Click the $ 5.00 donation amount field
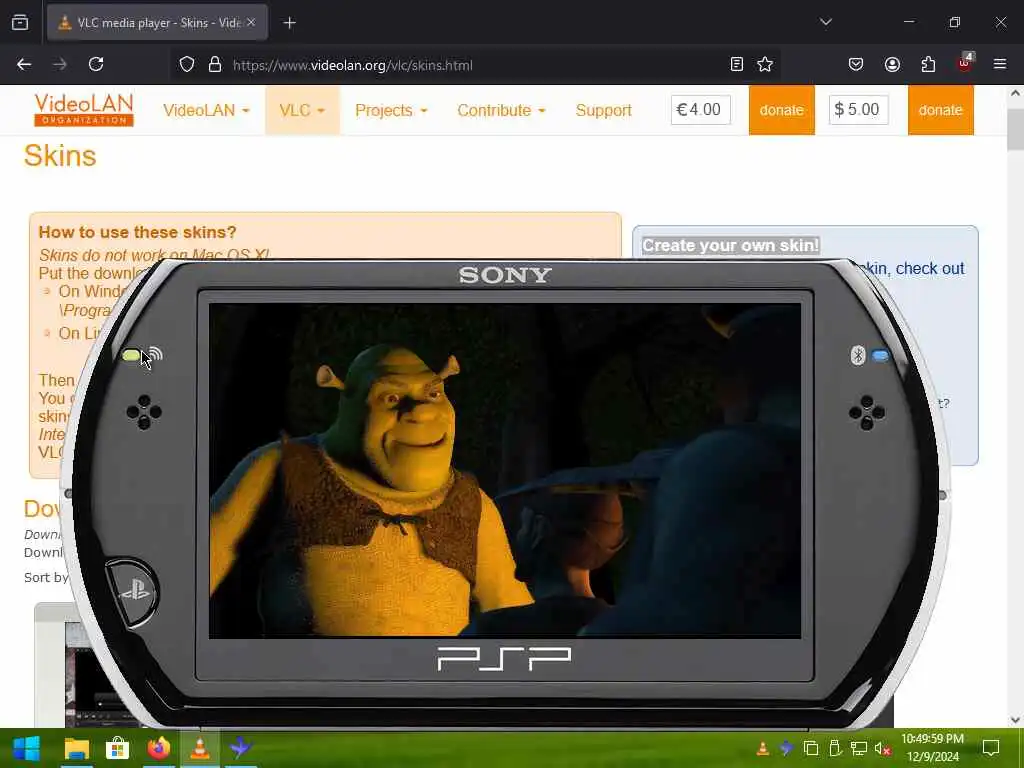 (x=858, y=110)
